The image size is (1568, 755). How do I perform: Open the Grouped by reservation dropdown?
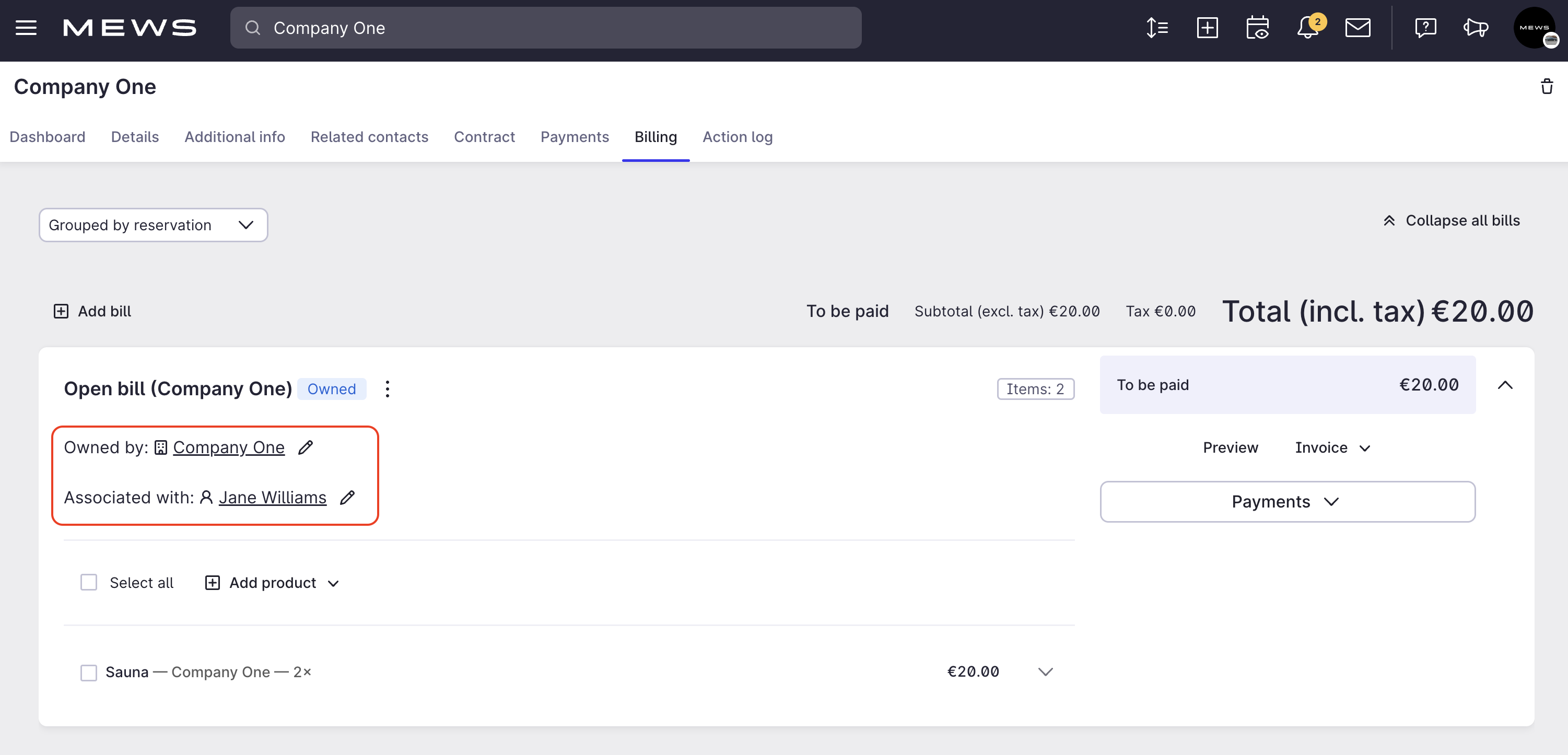(153, 225)
